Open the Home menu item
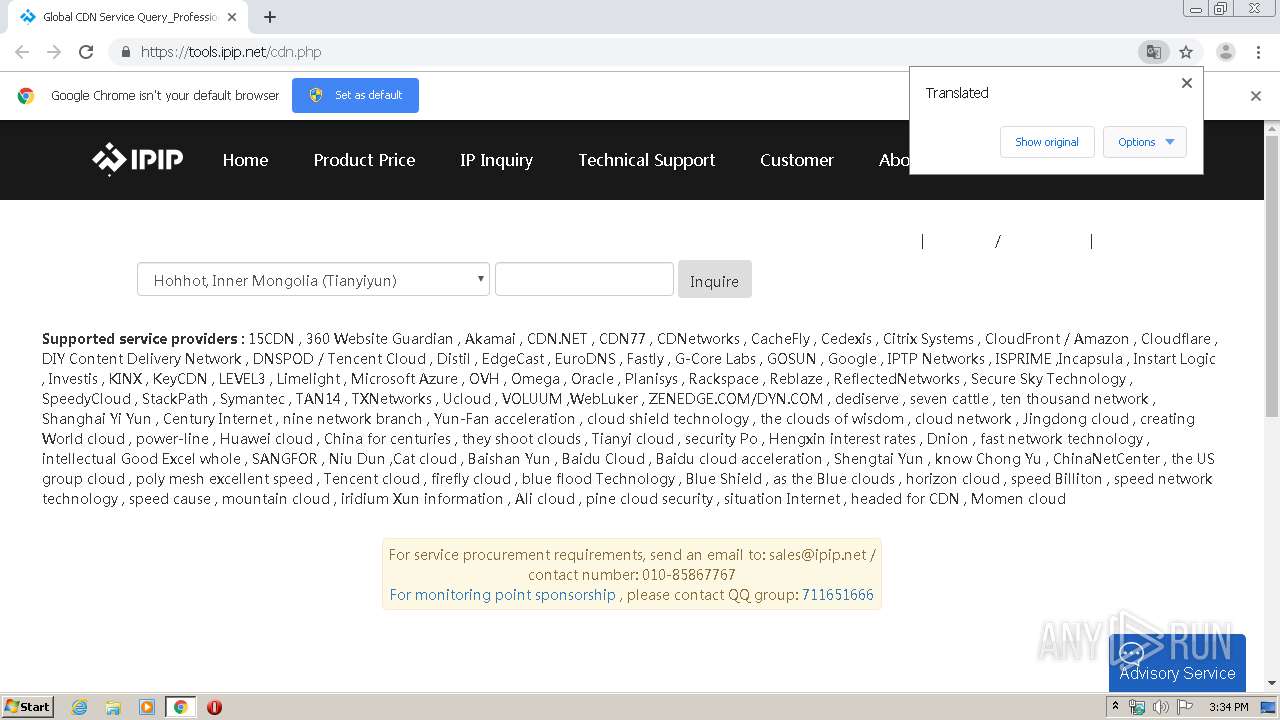The image size is (1280, 720). tap(245, 160)
